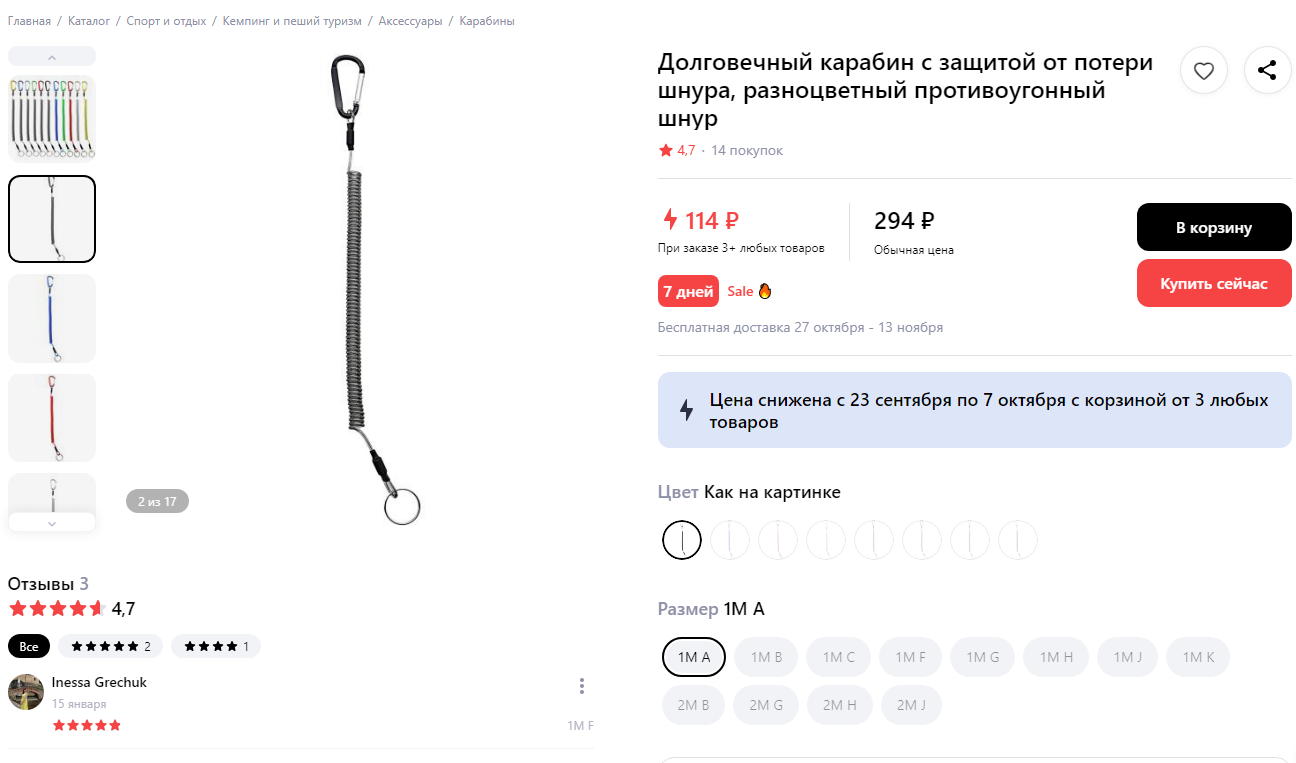Open the multicolor cords thumbnail
The width and height of the screenshot is (1296, 763).
[52, 119]
